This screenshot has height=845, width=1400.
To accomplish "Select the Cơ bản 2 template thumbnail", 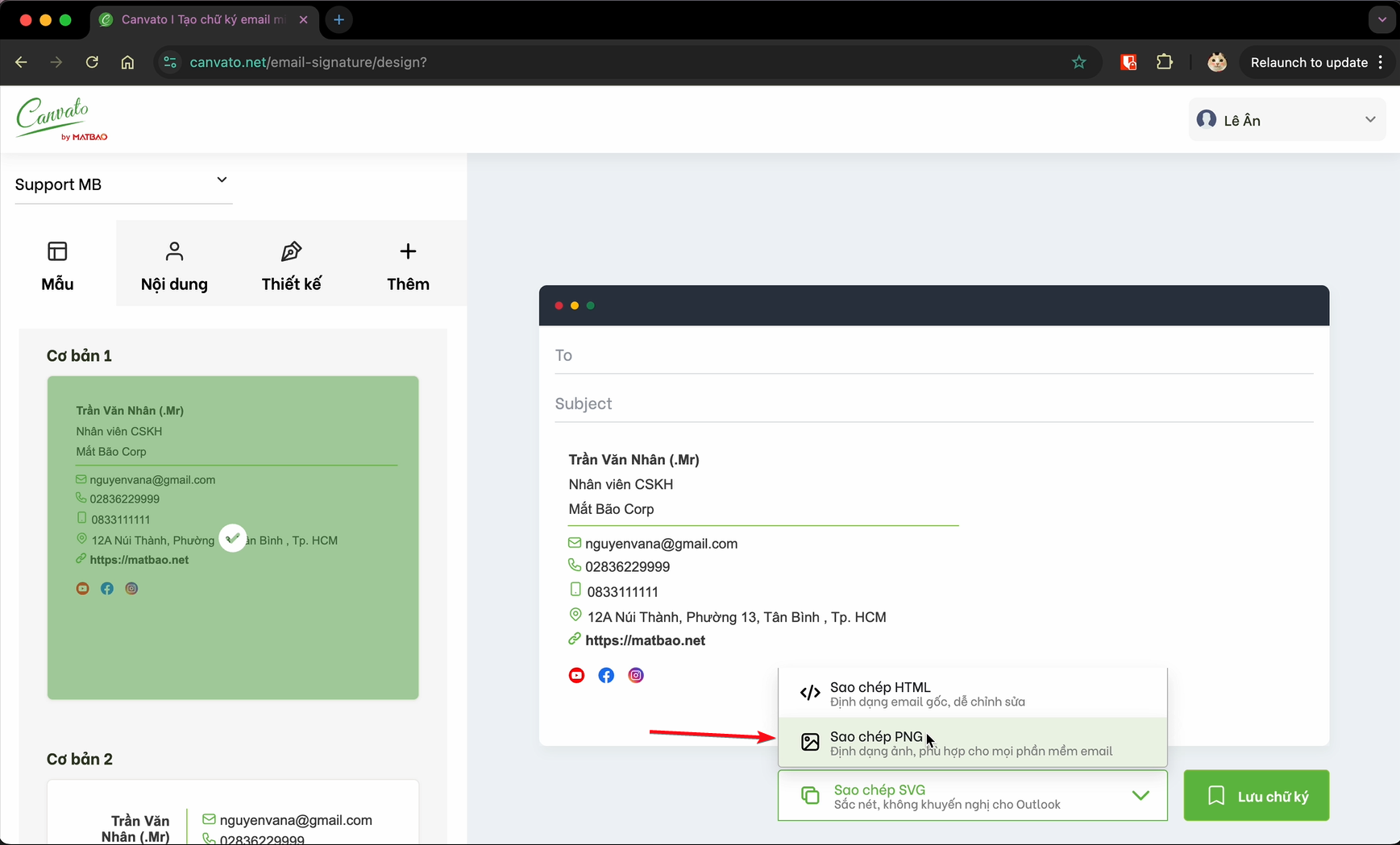I will click(x=233, y=814).
